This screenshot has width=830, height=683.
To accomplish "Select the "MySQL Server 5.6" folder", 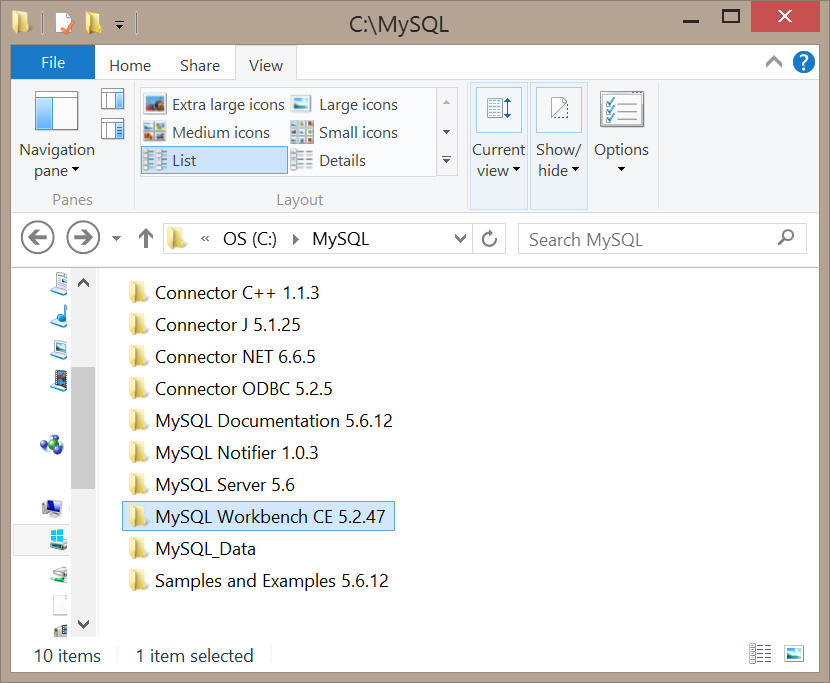I will (x=211, y=484).
